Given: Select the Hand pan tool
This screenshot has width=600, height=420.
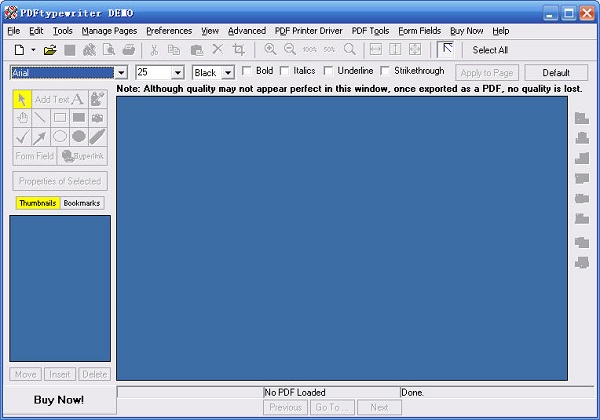Looking at the screenshot, I should coord(22,118).
